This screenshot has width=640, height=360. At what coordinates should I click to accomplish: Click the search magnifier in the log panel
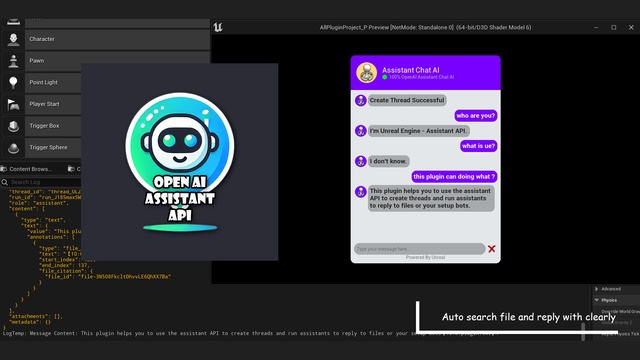[x=4, y=182]
